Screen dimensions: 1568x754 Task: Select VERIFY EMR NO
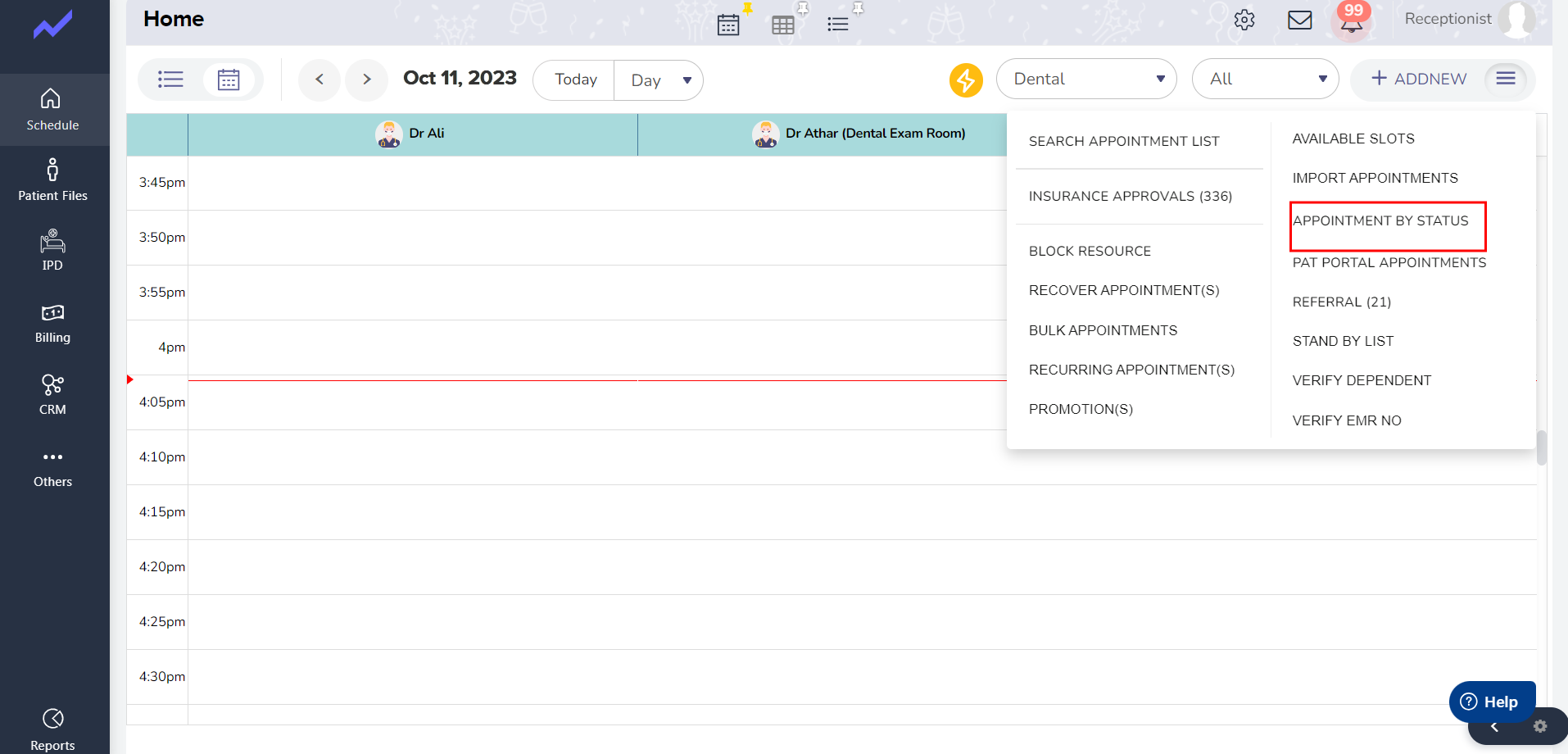(1347, 420)
